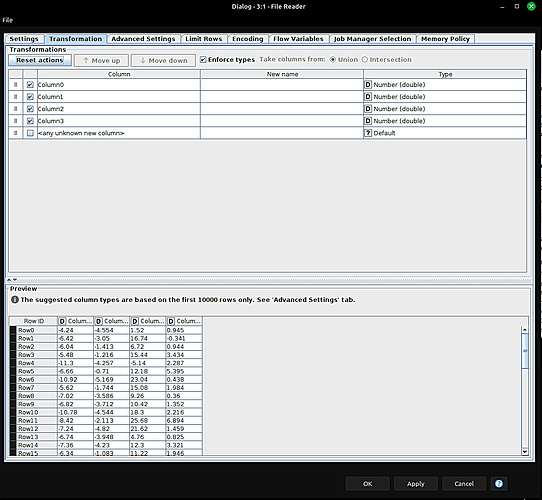Open the Flow Variables tab
The width and height of the screenshot is (542, 500).
point(298,39)
